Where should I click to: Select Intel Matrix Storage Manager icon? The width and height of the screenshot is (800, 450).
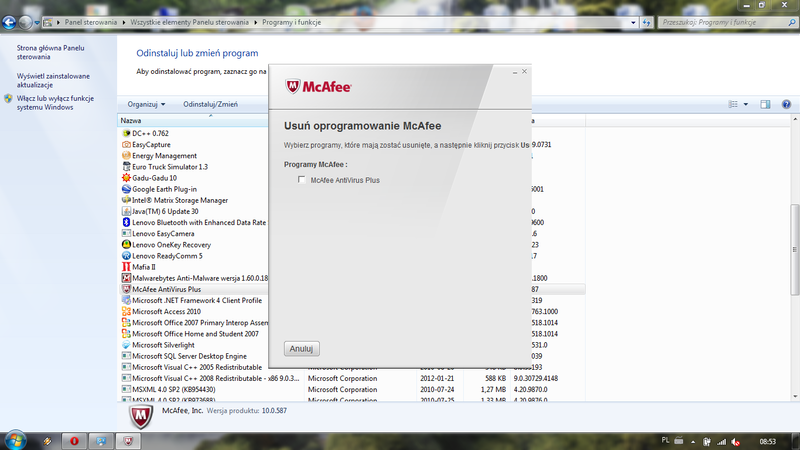pyautogui.click(x=126, y=200)
